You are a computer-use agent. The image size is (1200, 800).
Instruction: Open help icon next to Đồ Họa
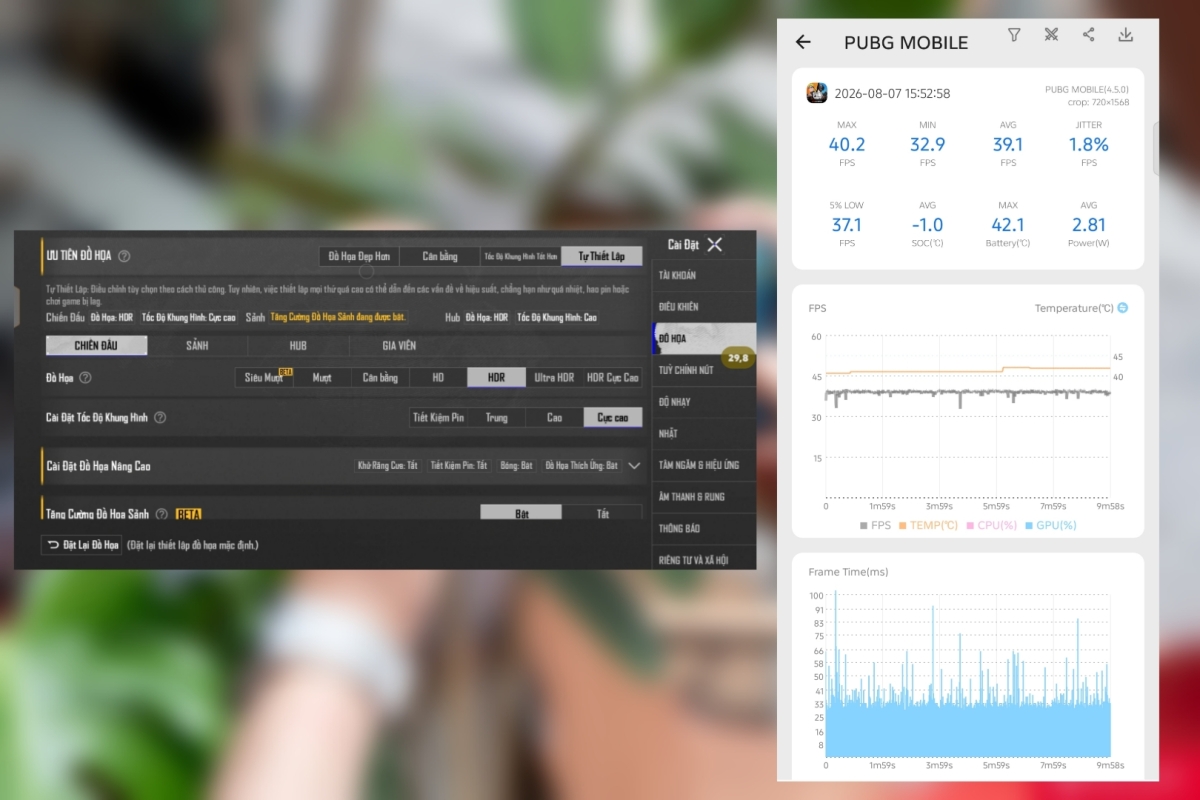tap(85, 377)
